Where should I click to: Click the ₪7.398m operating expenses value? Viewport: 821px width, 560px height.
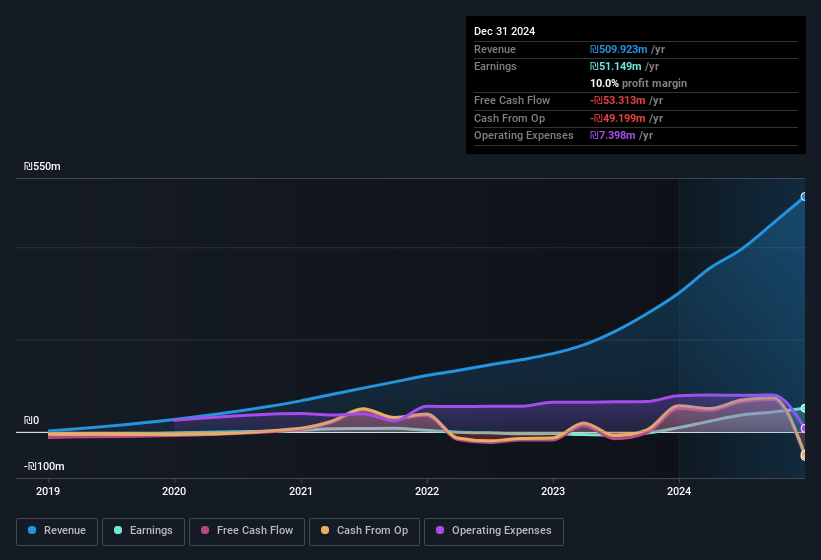click(x=613, y=136)
